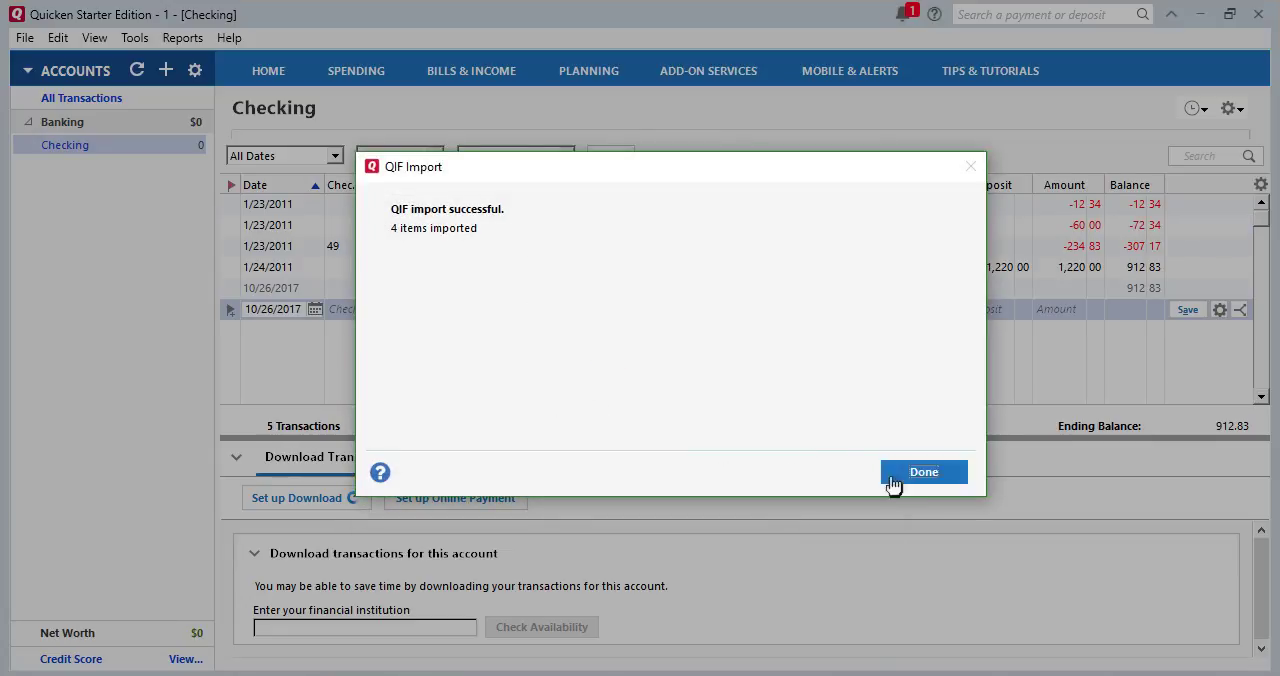Open TIPS & TUTORIALS tab

coord(990,71)
